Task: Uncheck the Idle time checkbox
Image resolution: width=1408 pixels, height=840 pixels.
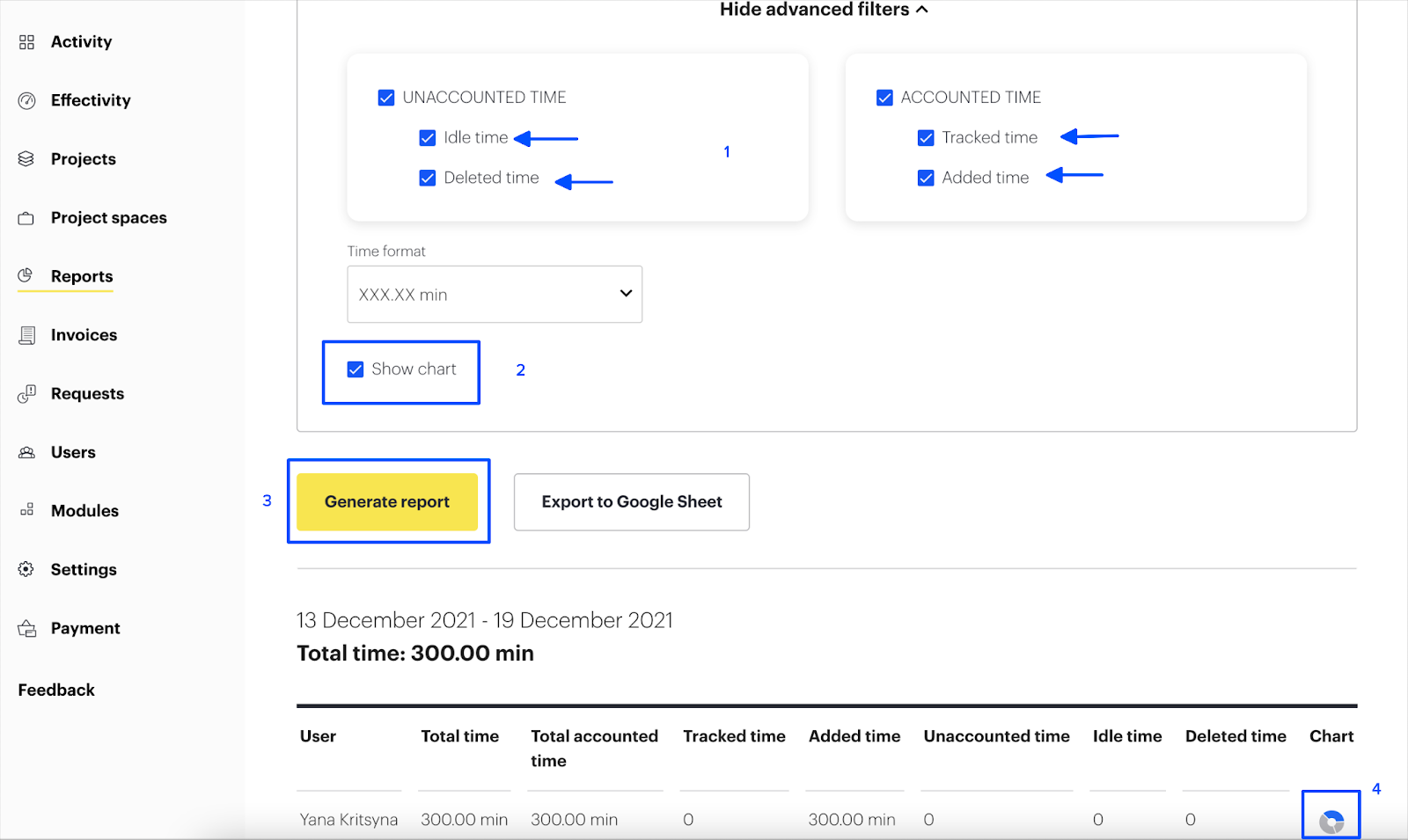Action: coord(428,138)
